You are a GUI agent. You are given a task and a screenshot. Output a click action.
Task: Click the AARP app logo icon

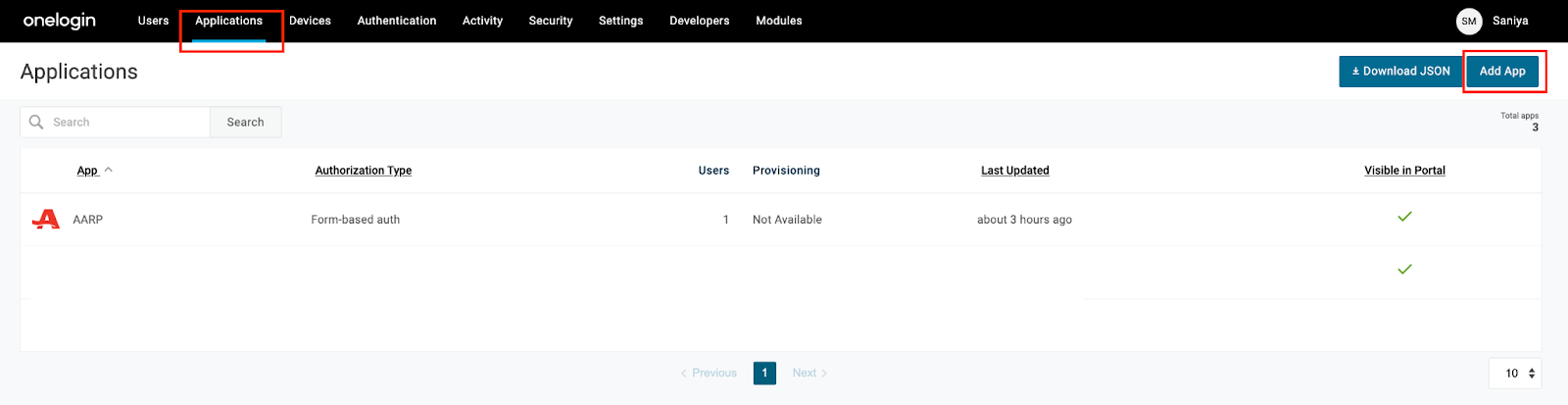pos(46,220)
